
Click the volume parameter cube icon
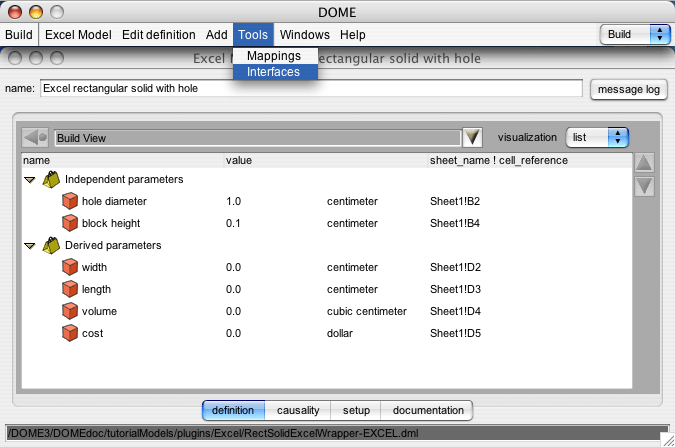point(70,310)
